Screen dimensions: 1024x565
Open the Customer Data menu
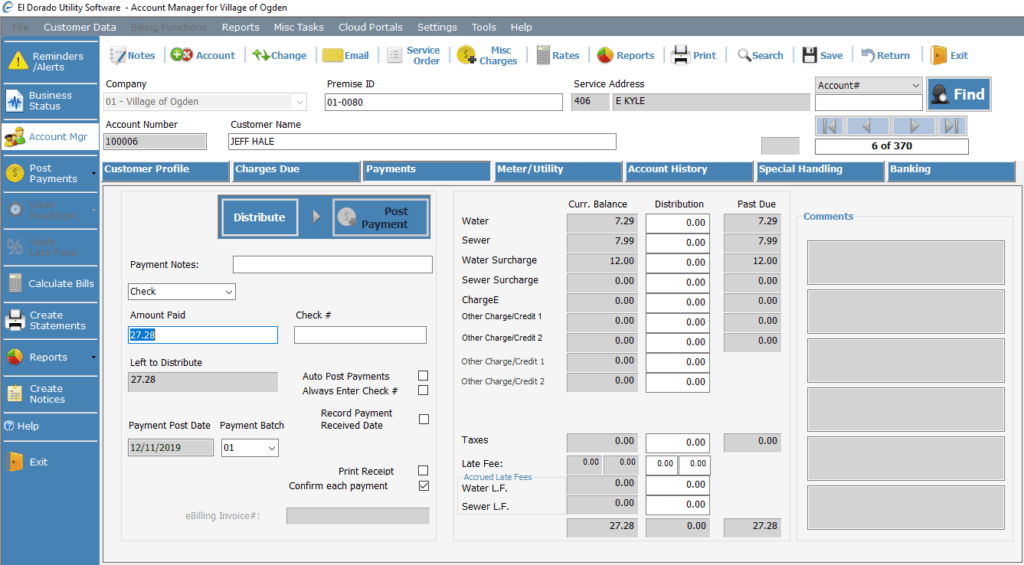pos(80,27)
